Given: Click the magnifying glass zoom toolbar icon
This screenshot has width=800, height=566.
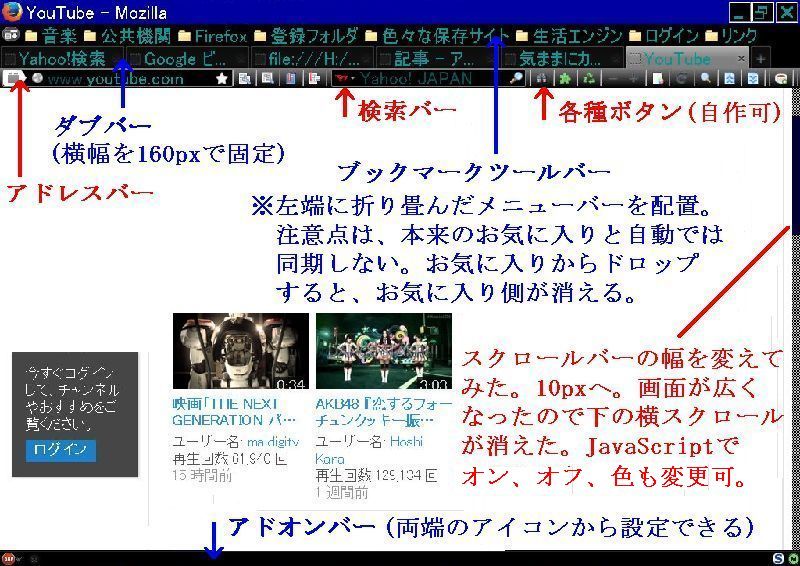Looking at the screenshot, I should (706, 79).
